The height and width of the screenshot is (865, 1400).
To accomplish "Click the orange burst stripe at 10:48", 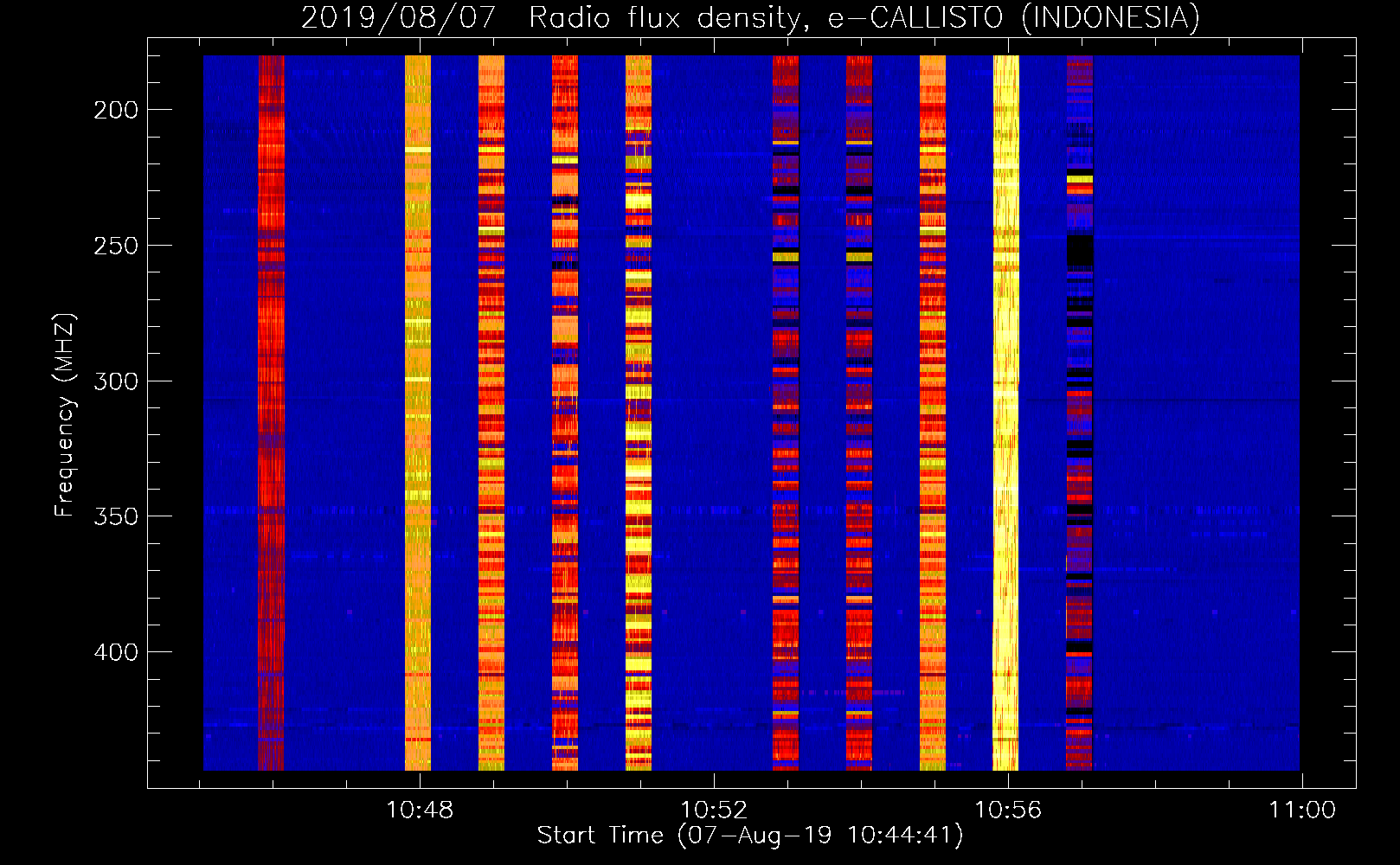I will tap(418, 413).
